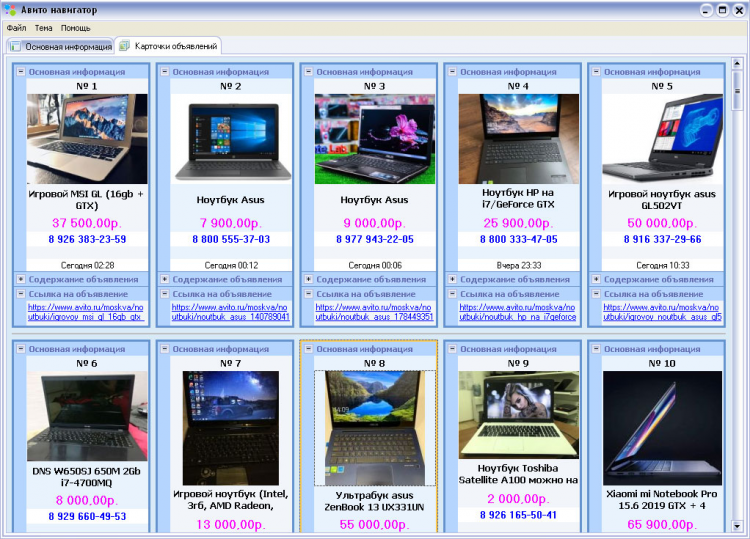Select the HP laptop photo in card № 4
This screenshot has height=539, width=750.
518,139
